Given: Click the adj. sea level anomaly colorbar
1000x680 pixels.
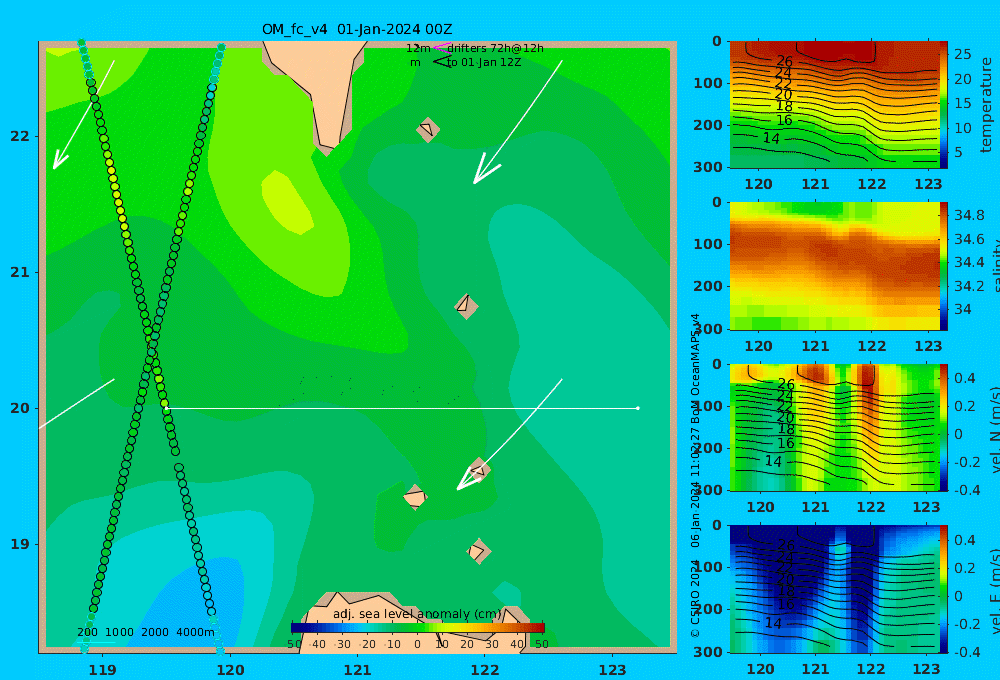Looking at the screenshot, I should [x=418, y=628].
